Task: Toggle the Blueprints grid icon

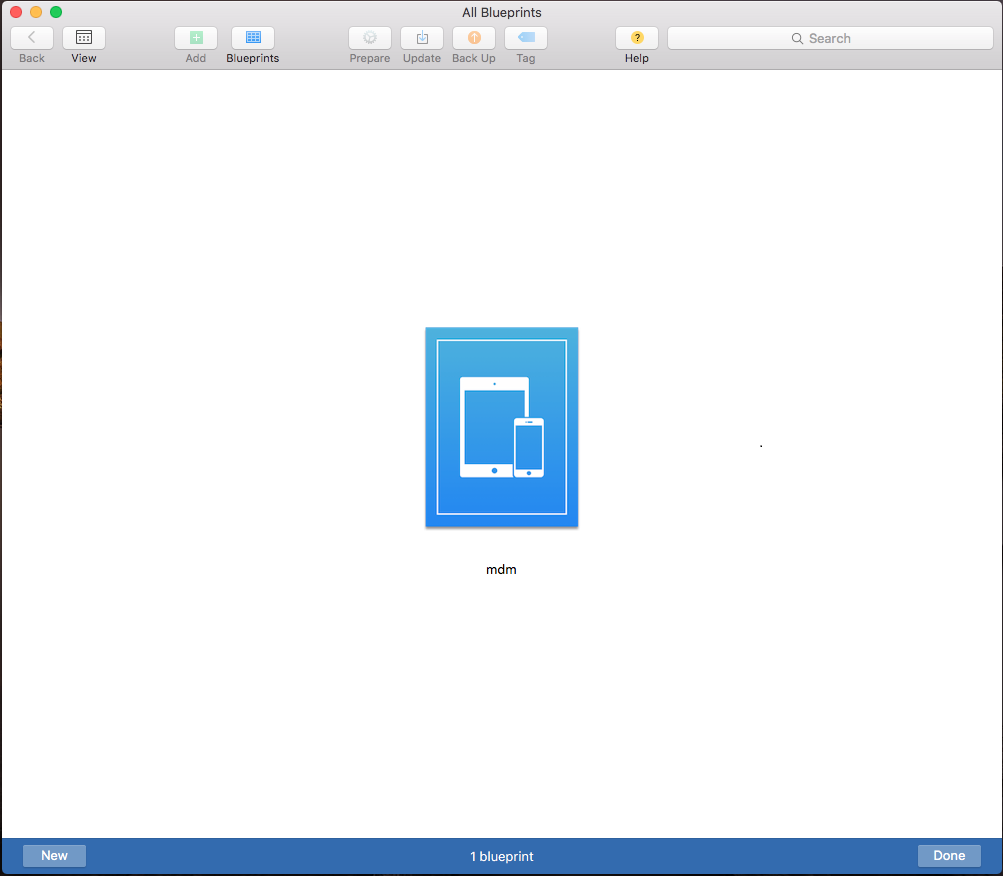Action: pyautogui.click(x=253, y=38)
